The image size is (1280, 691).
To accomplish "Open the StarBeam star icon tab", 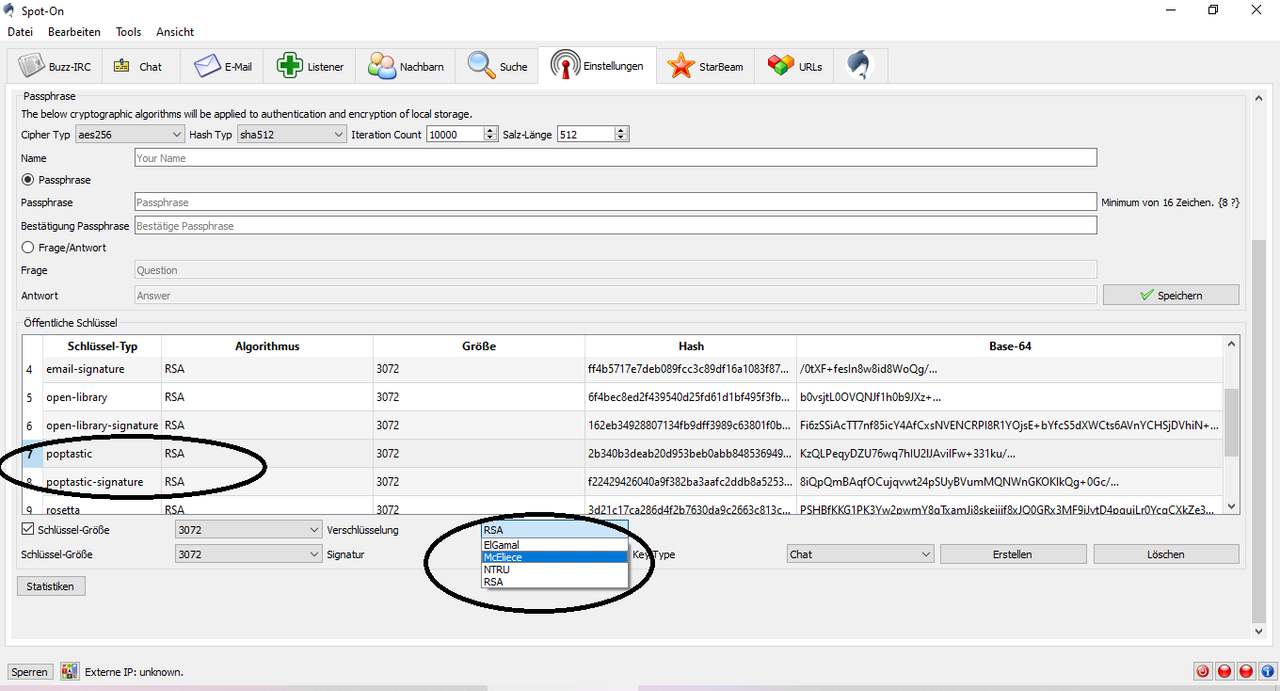I will tap(706, 66).
